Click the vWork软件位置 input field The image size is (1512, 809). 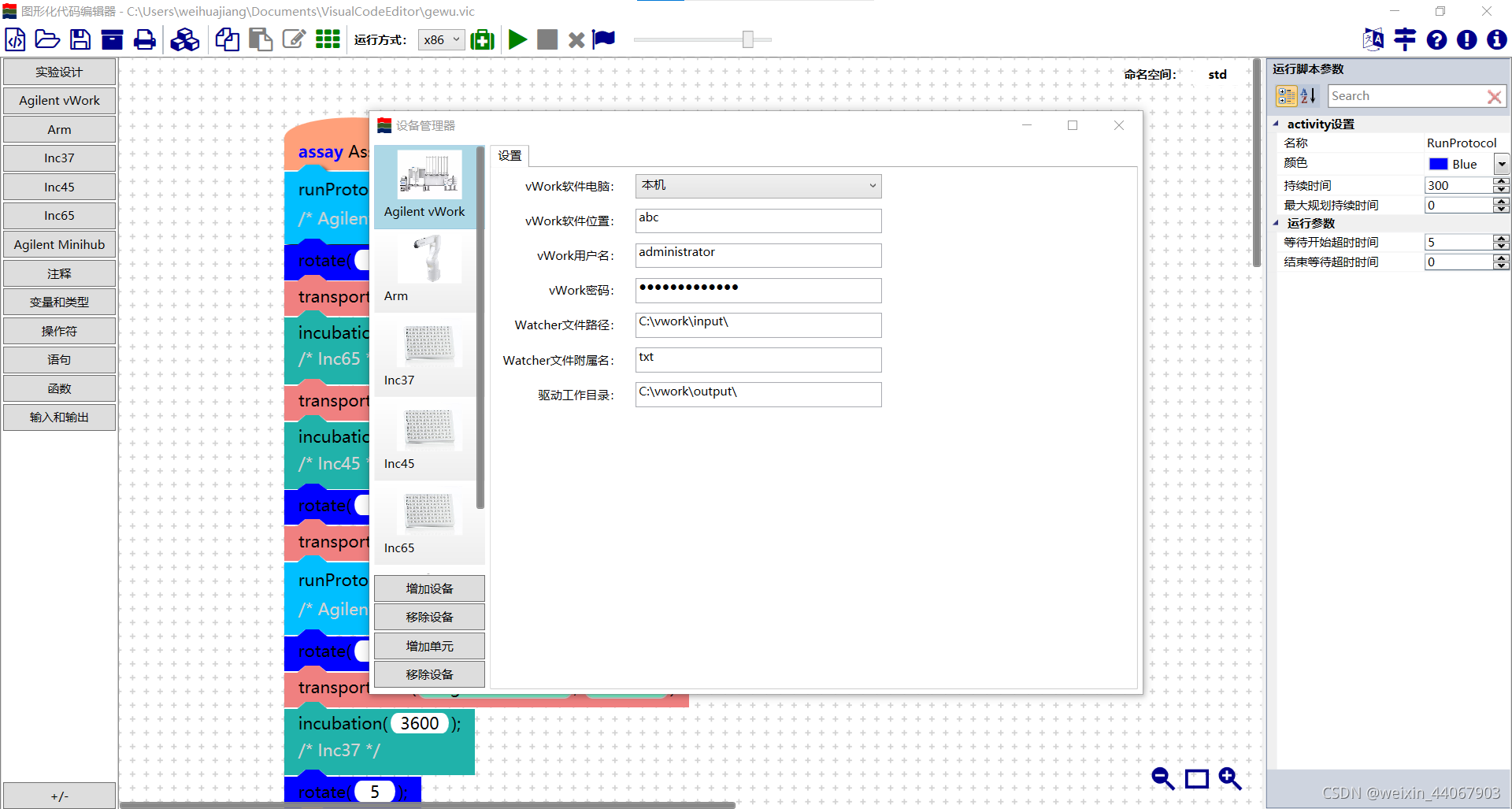click(758, 221)
